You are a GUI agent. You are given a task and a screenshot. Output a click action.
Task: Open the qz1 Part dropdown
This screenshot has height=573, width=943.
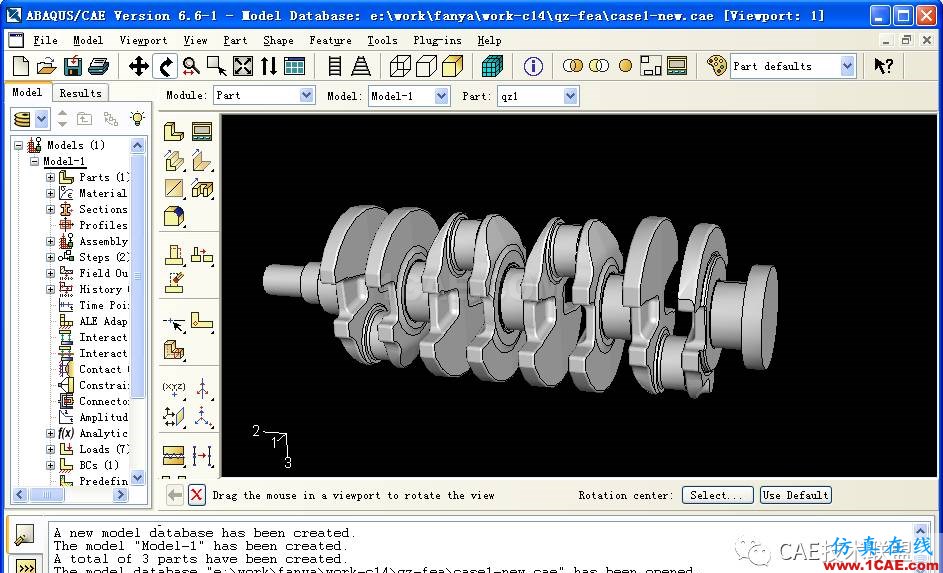coord(571,96)
